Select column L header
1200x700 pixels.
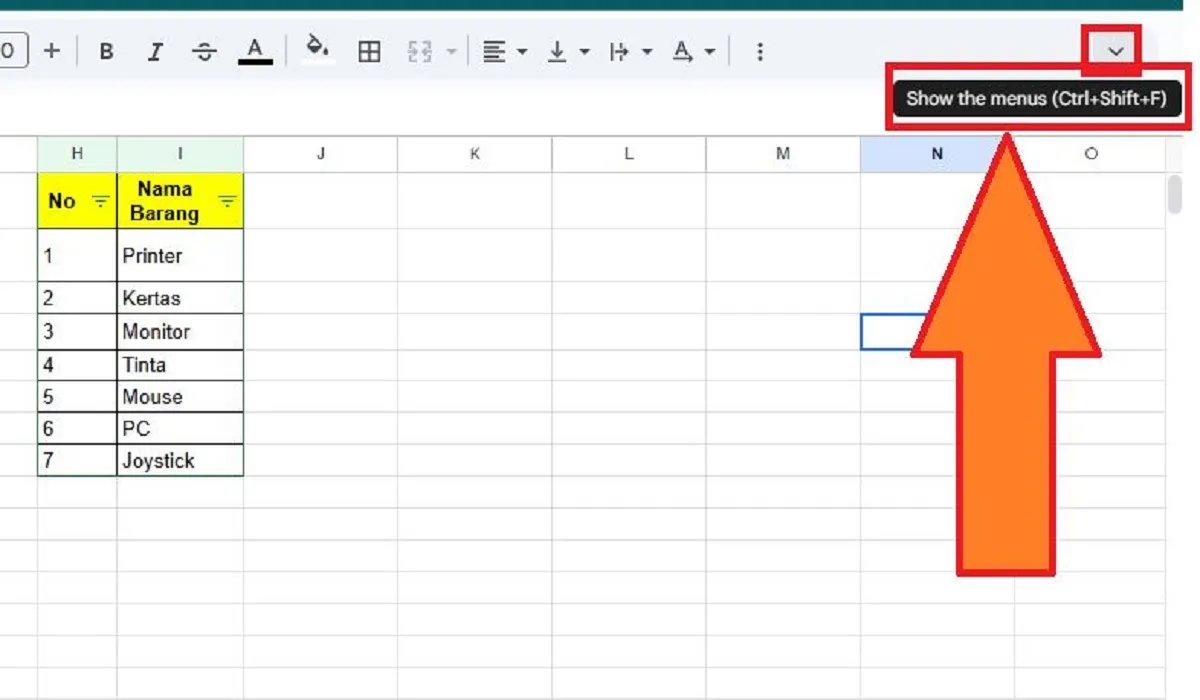(x=628, y=154)
